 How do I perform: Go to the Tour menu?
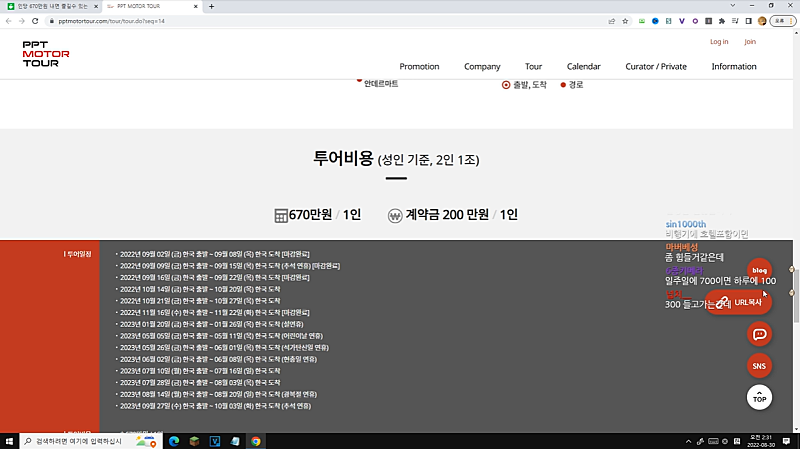point(533,66)
